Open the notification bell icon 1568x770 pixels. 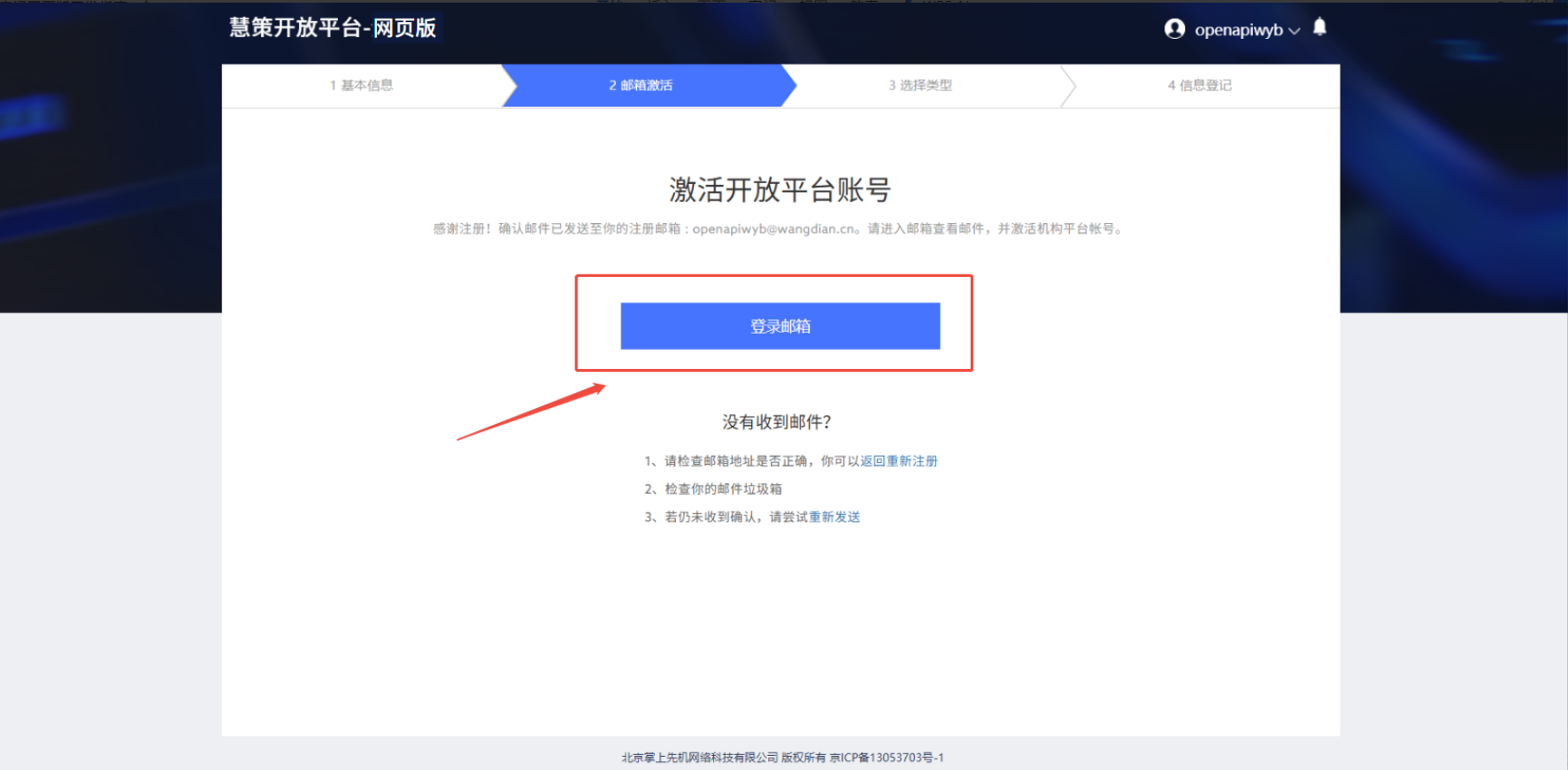coord(1319,27)
